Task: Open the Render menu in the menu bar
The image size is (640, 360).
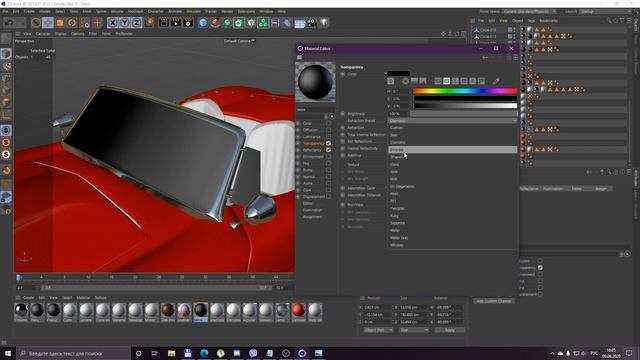Action: 227,11
